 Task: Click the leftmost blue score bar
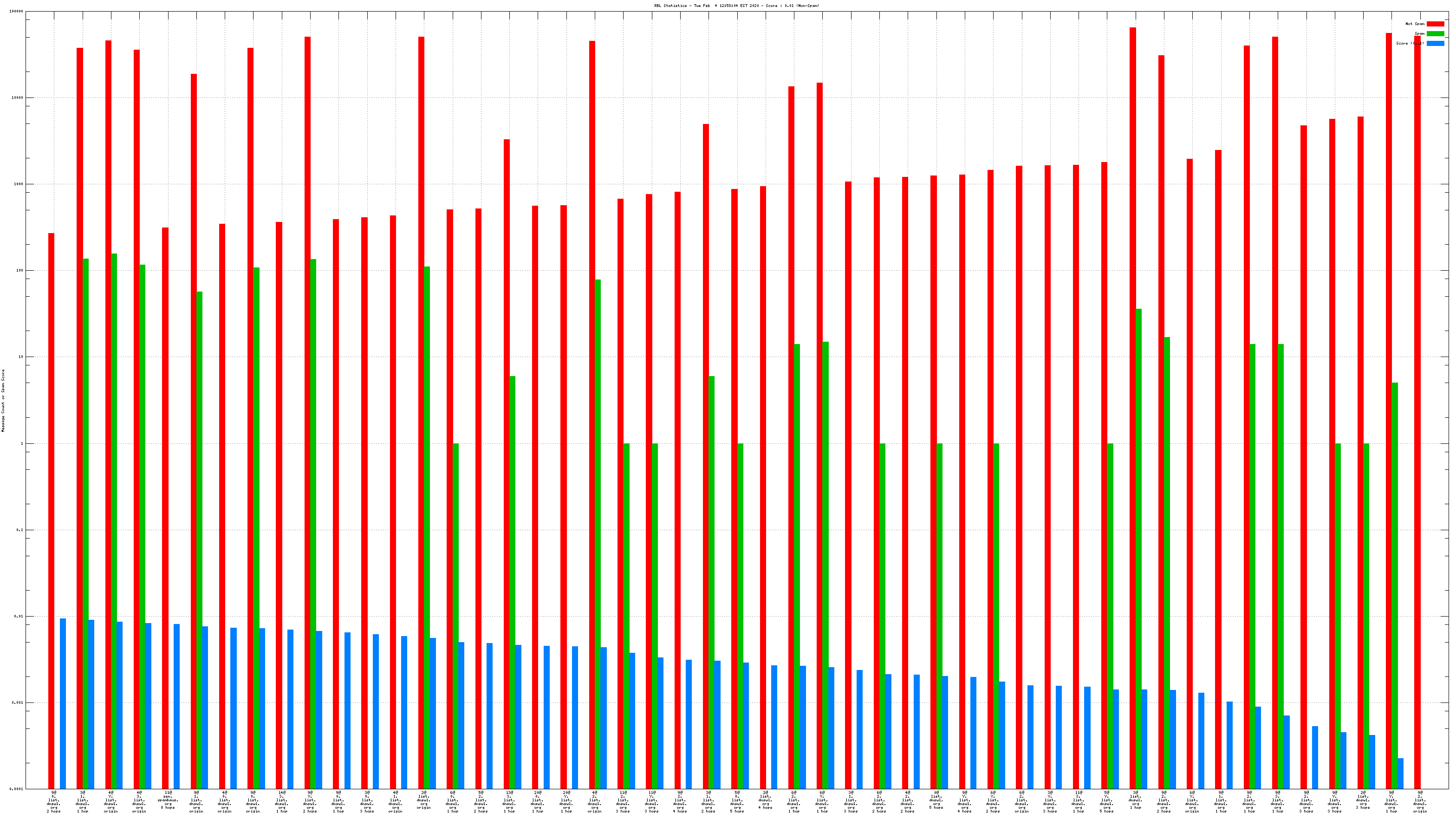coord(63,704)
